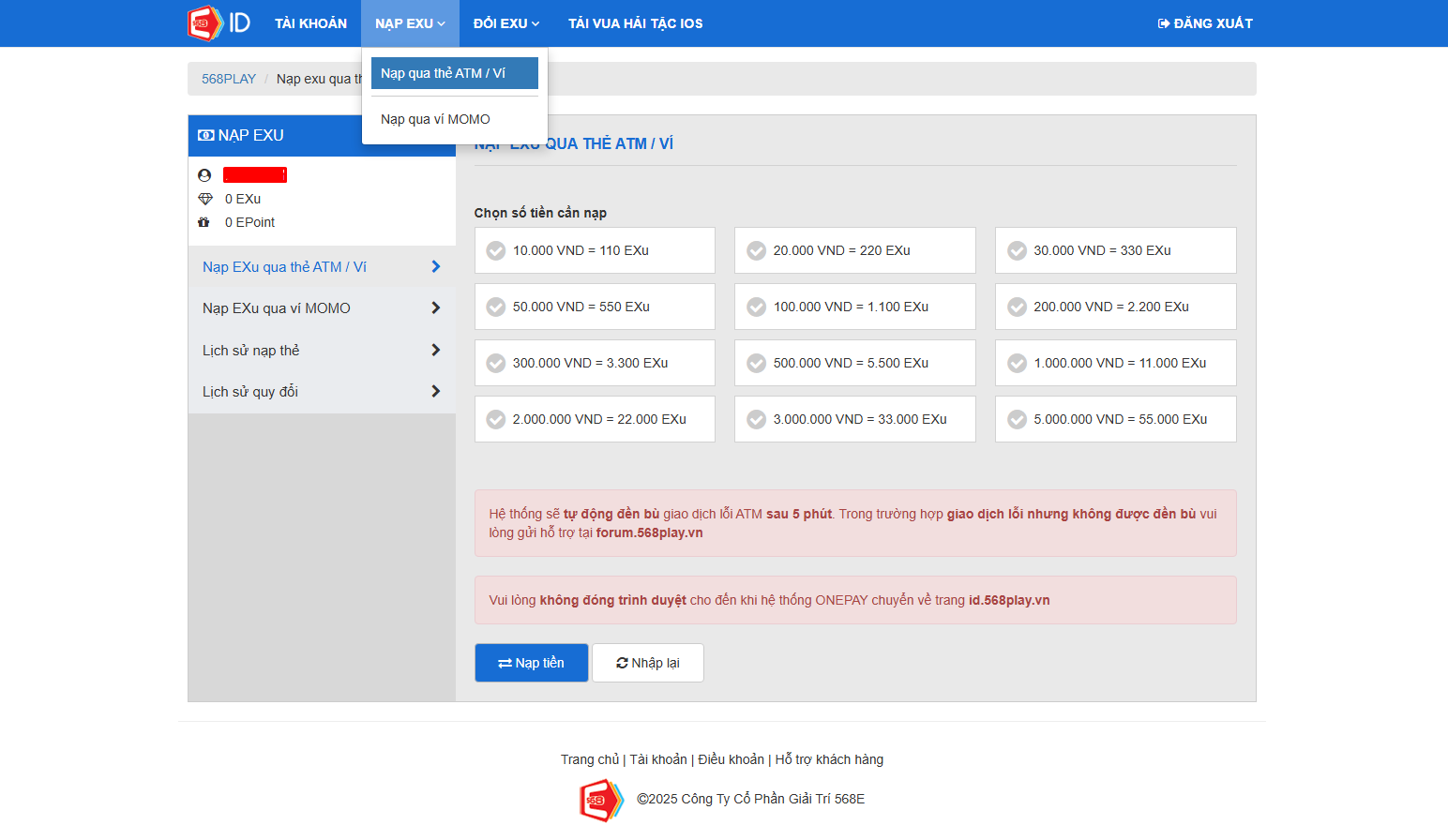Click the "0 EXu" balance text

point(243,199)
